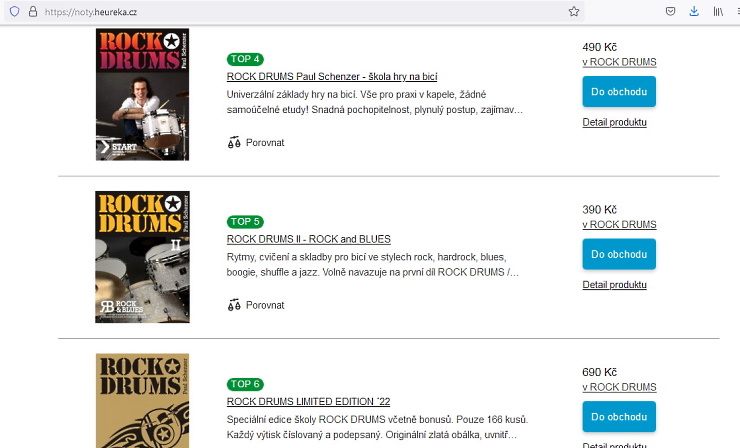Click compare scales icon for ROCK DRUMS II

coord(234,304)
